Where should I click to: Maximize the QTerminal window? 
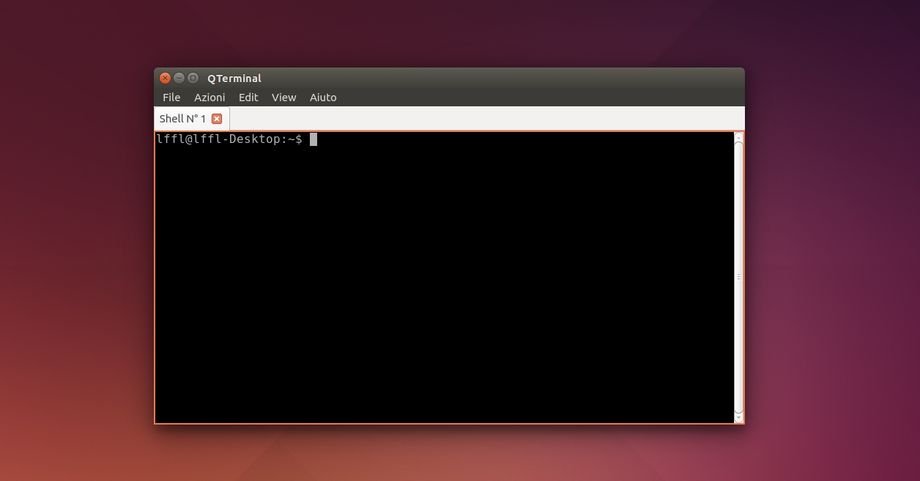(192, 78)
